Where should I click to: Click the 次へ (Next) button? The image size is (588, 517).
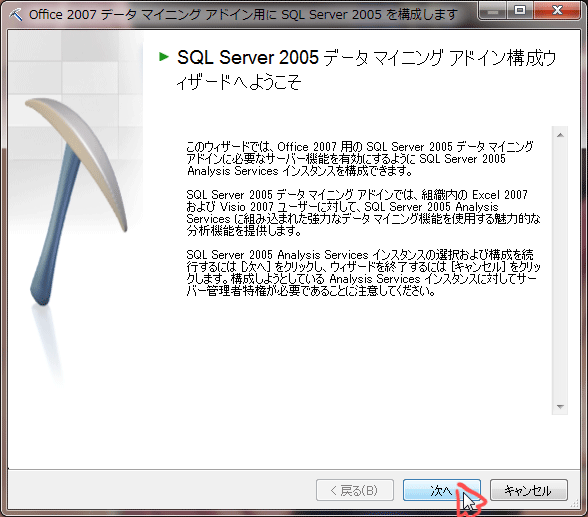point(442,490)
